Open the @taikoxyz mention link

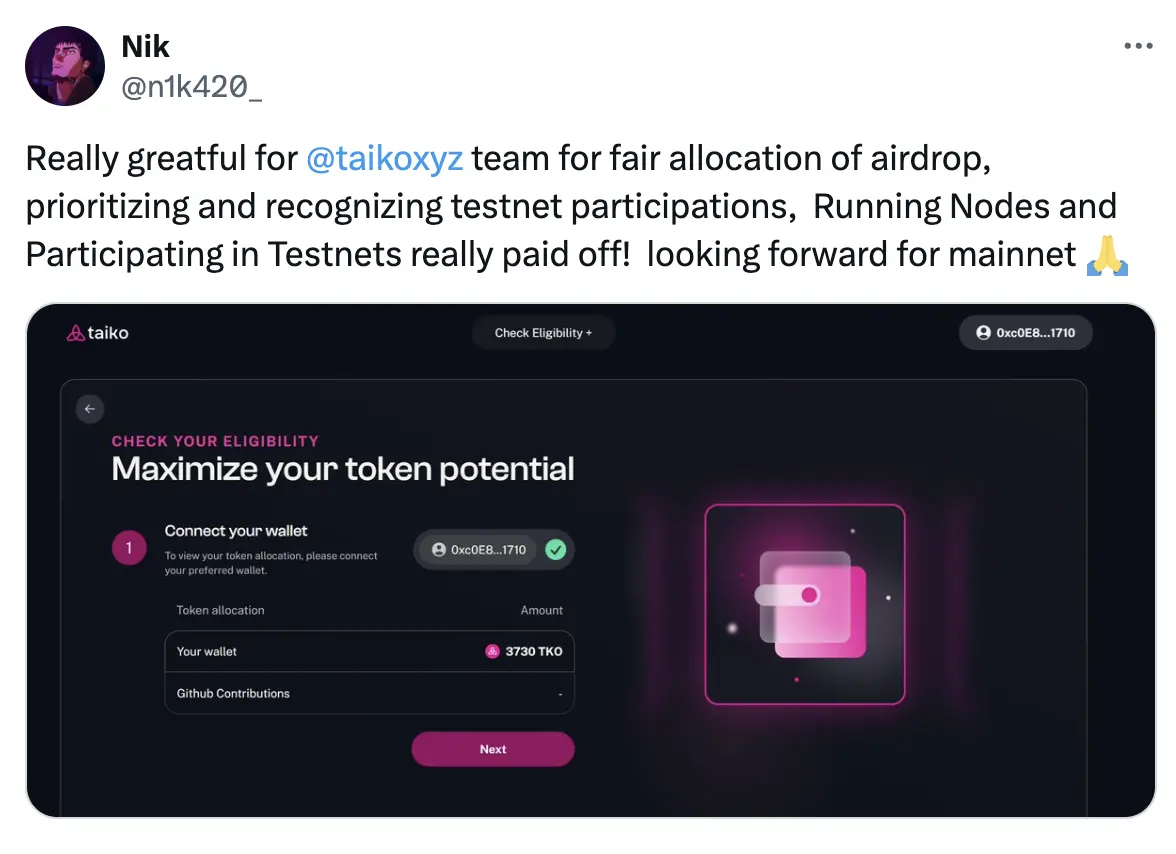(x=384, y=158)
